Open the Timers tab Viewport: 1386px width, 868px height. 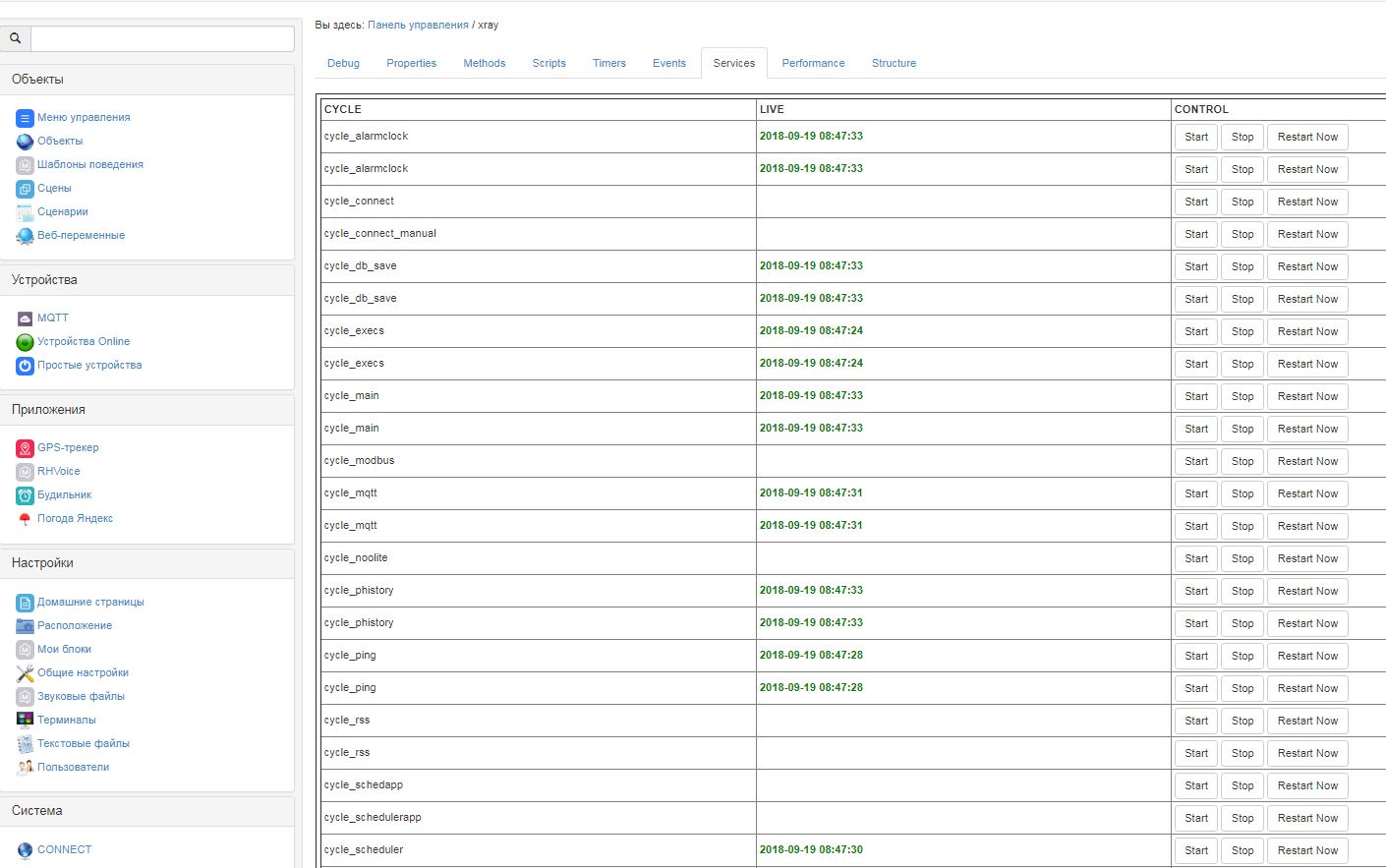click(x=608, y=63)
